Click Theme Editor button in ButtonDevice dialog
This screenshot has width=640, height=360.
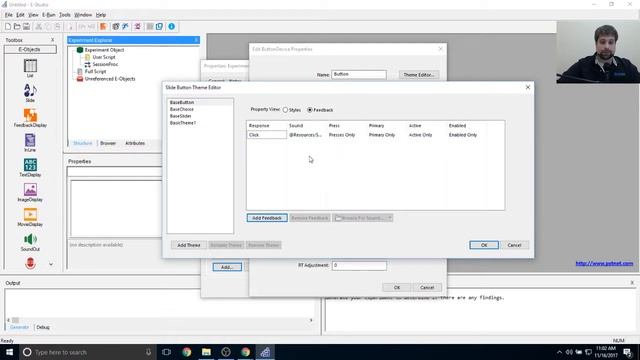coord(419,75)
